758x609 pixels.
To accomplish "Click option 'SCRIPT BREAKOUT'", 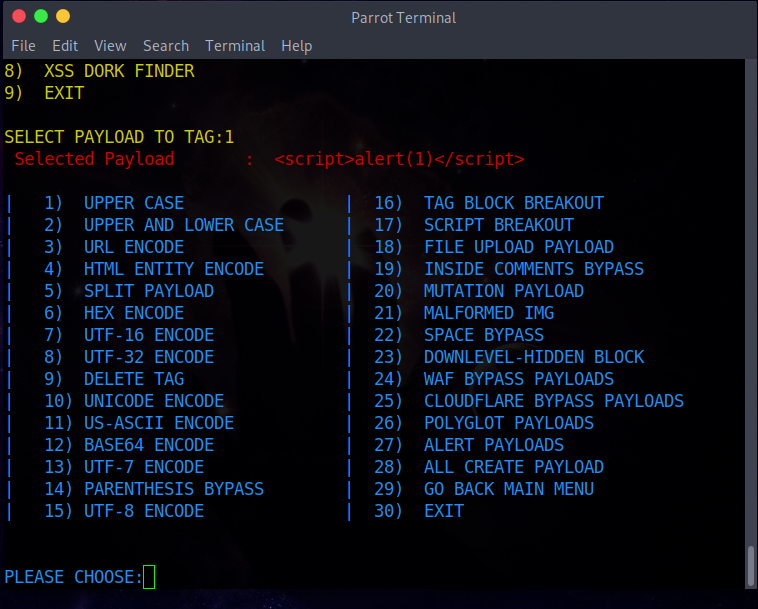I will pos(499,225).
